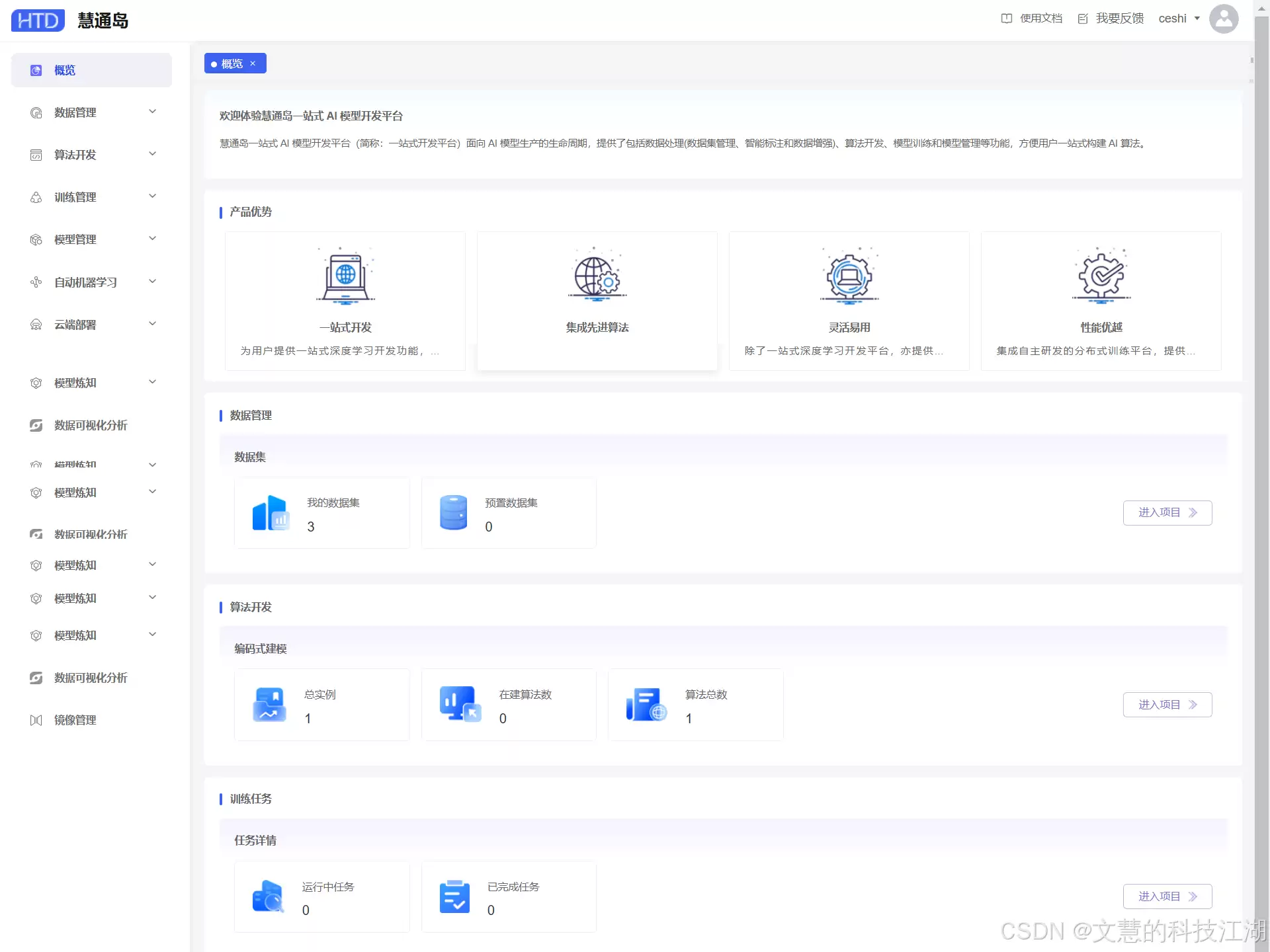
Task: Click 进入项目 button in 算法开发 section
Action: pyautogui.click(x=1167, y=705)
